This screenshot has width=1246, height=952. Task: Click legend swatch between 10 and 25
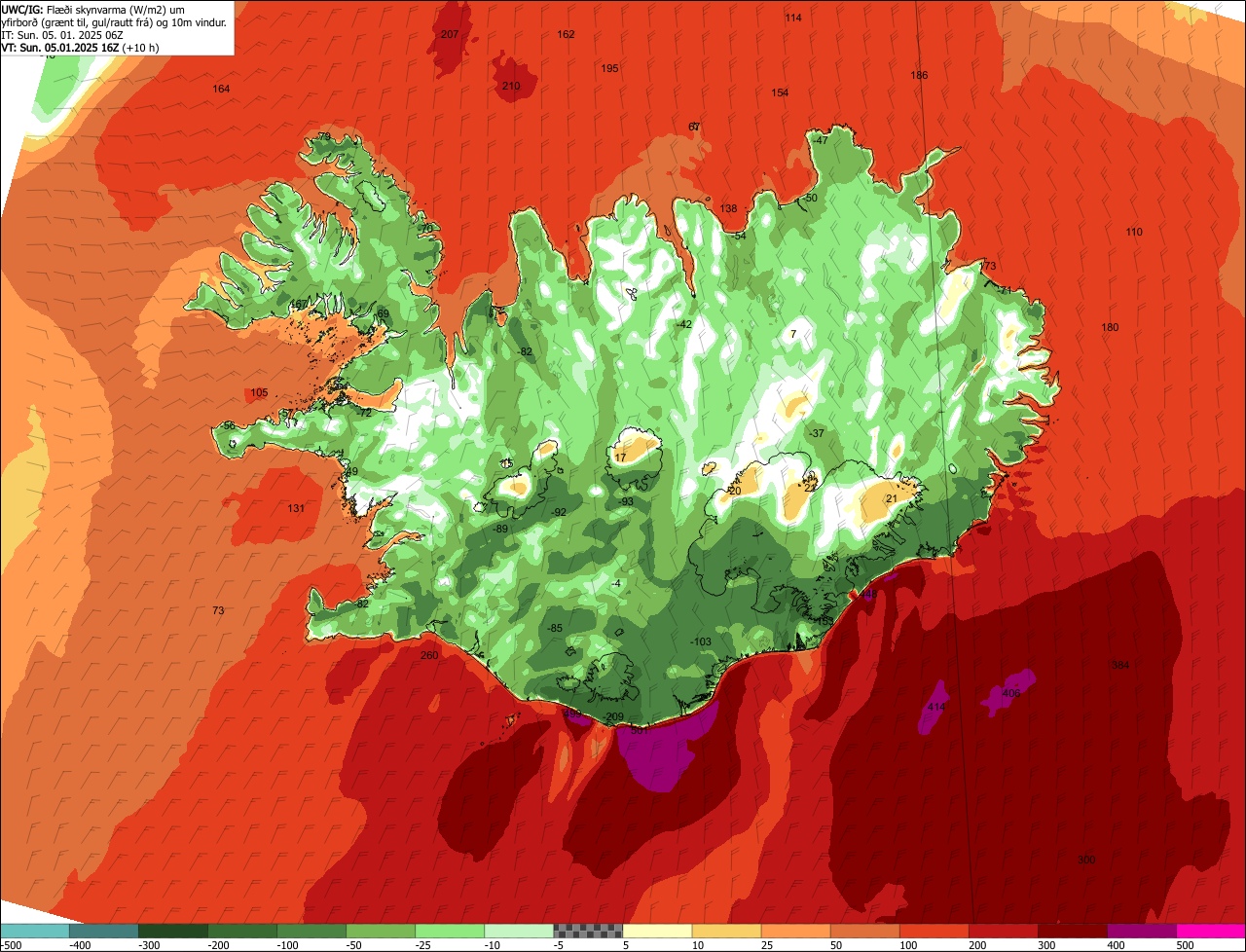pyautogui.click(x=726, y=931)
